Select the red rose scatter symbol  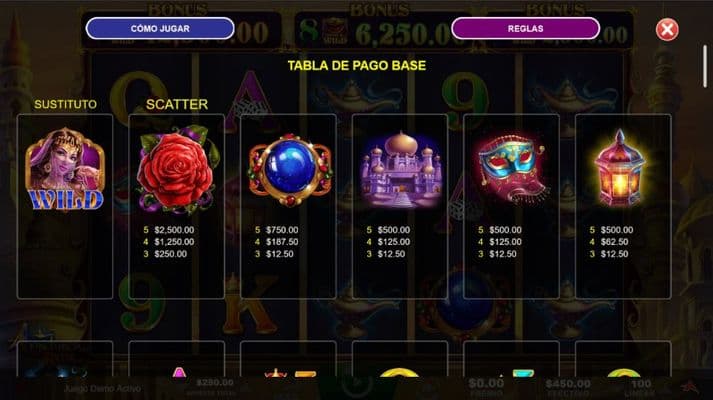177,169
